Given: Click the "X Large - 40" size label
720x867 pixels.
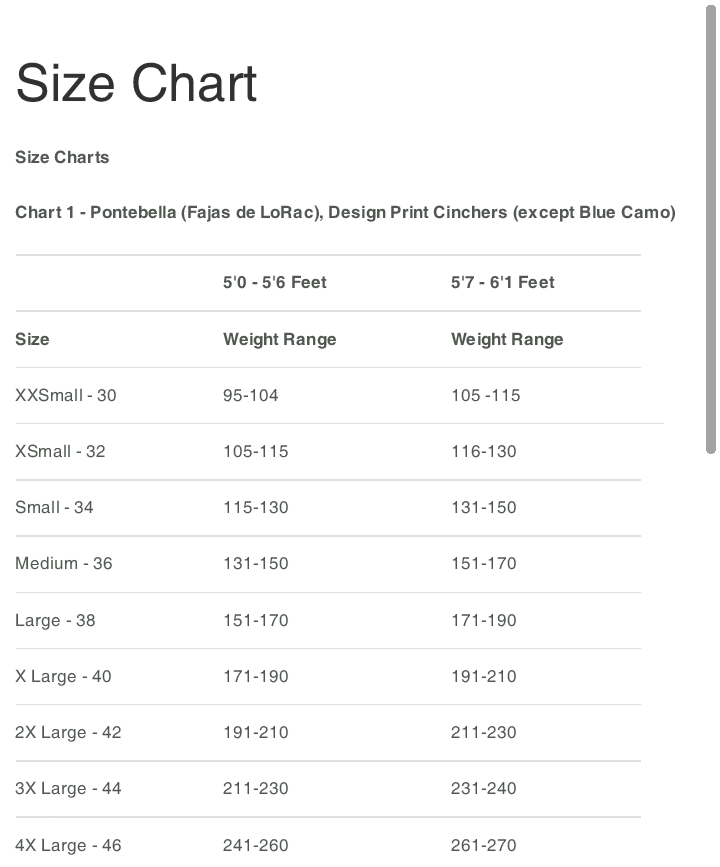Looking at the screenshot, I should [63, 676].
